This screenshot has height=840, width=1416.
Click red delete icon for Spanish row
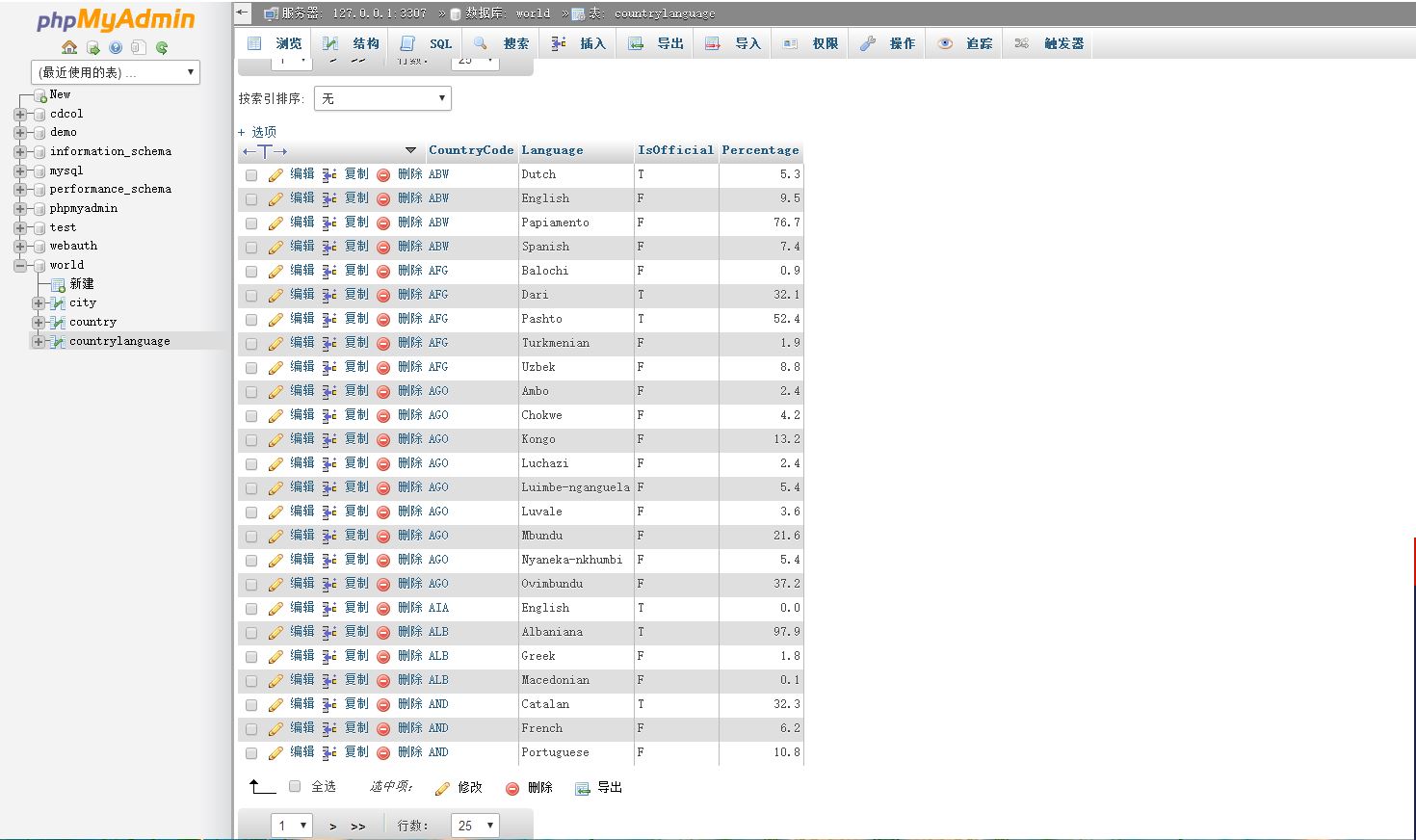point(383,247)
